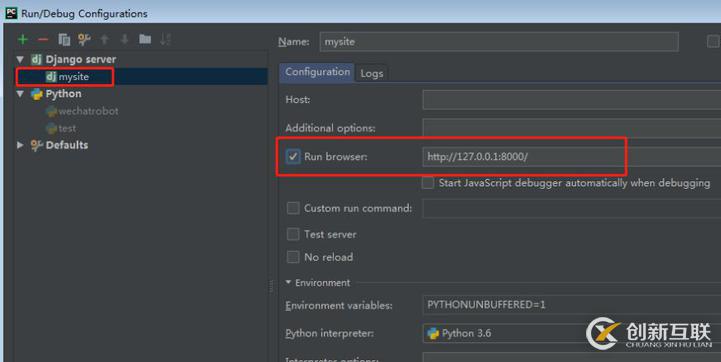
Task: Uncheck the Run browser checkbox
Action: tap(293, 156)
